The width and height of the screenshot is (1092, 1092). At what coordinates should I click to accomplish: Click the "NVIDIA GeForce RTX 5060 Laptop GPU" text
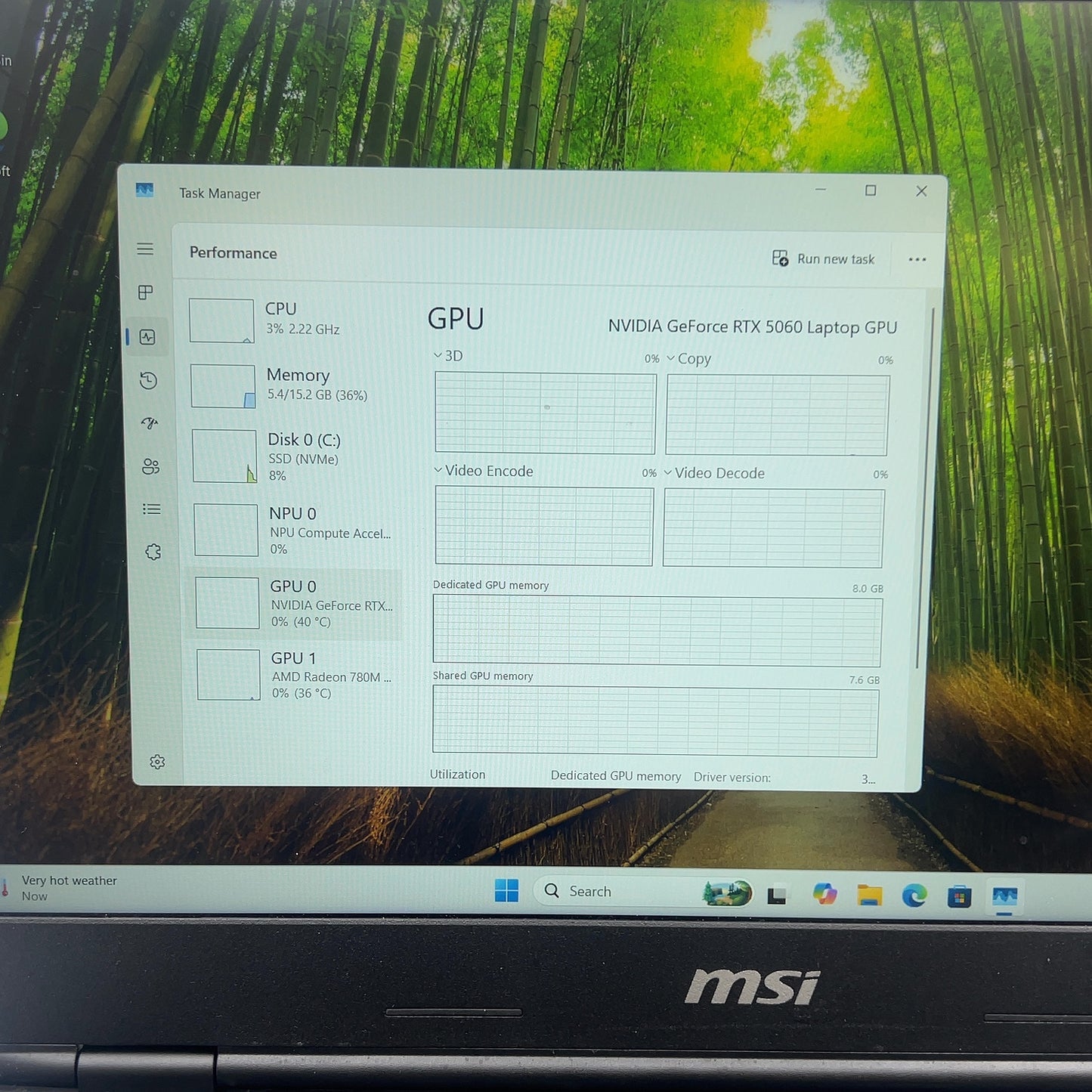753,326
